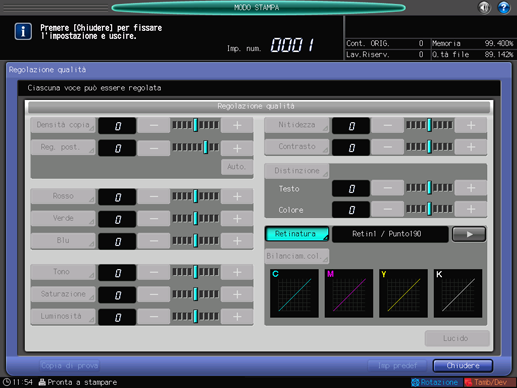Select the Rosso label button
Viewport: 517px width, 388px height.
(x=63, y=196)
